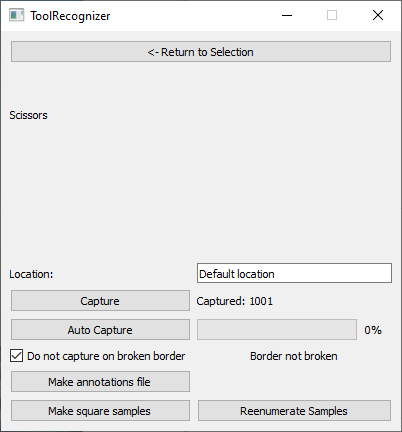
Task: Click the Scissors tool label
Action: (28, 115)
